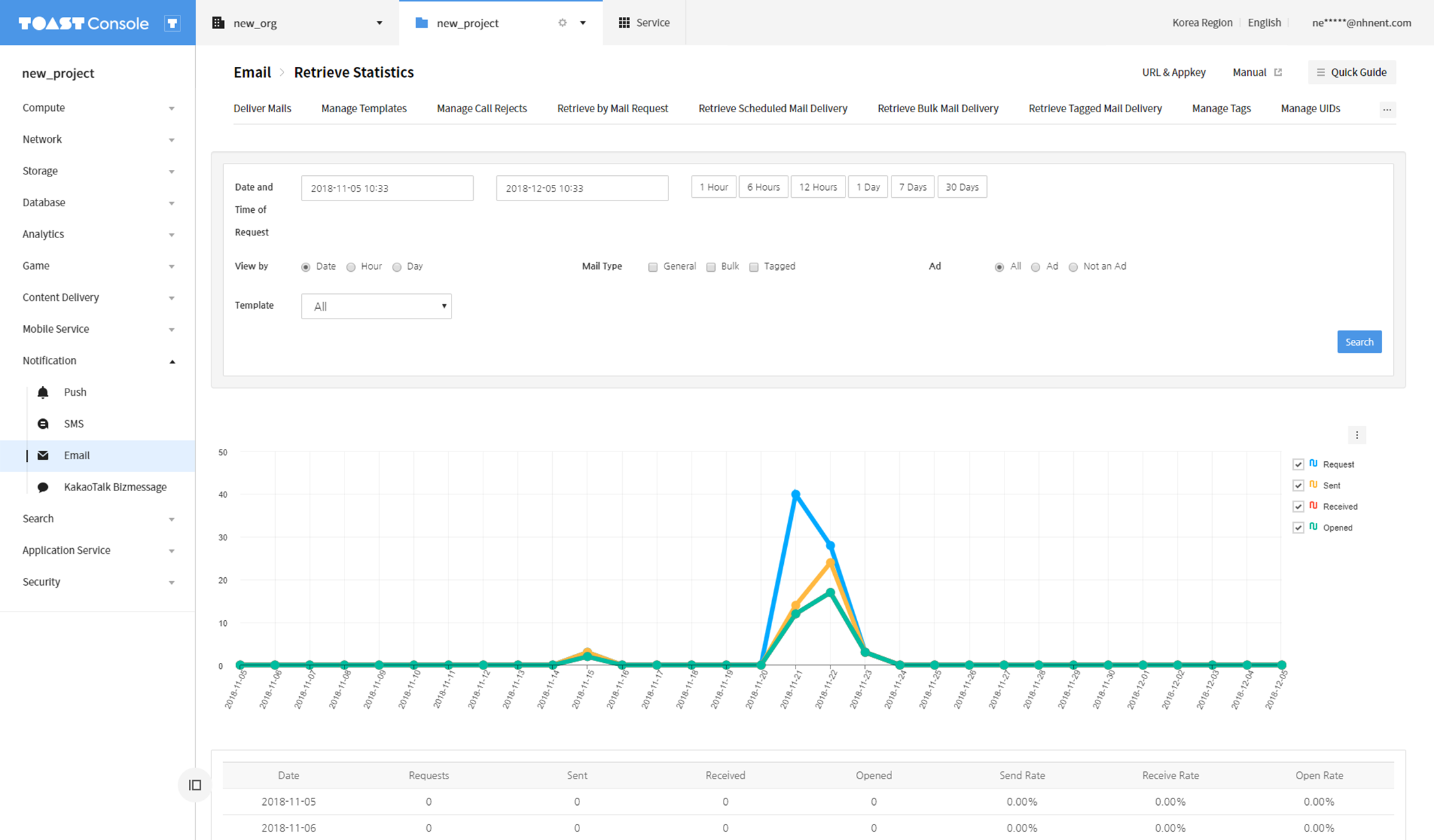Screen dimensions: 1434x840
Task: Uncheck the Request series checkbox in legend
Action: (1298, 464)
